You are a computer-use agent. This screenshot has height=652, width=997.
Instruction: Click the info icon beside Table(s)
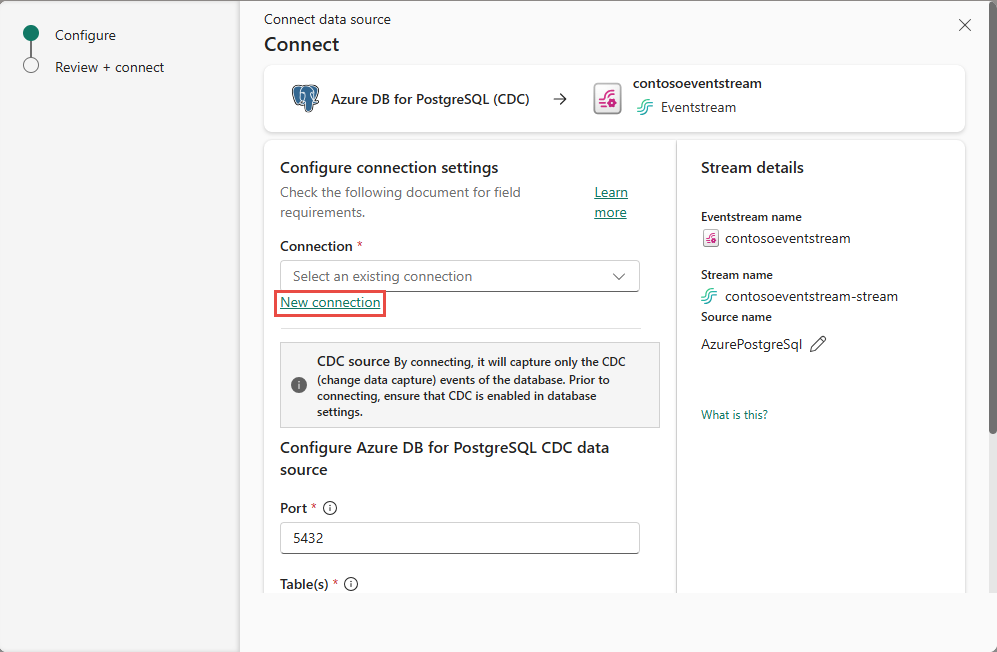[350, 584]
